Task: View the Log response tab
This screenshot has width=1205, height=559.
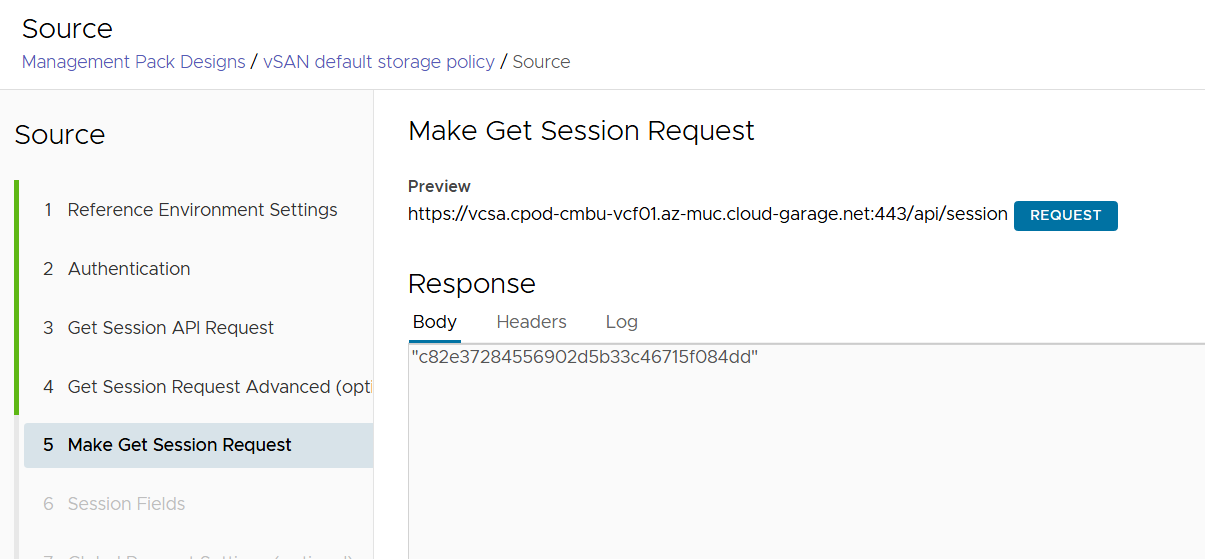Action: tap(621, 322)
